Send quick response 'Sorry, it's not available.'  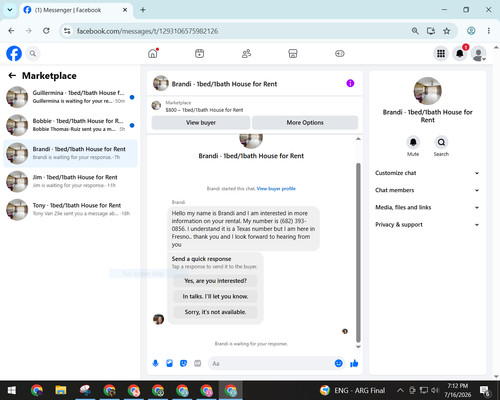[x=215, y=312]
